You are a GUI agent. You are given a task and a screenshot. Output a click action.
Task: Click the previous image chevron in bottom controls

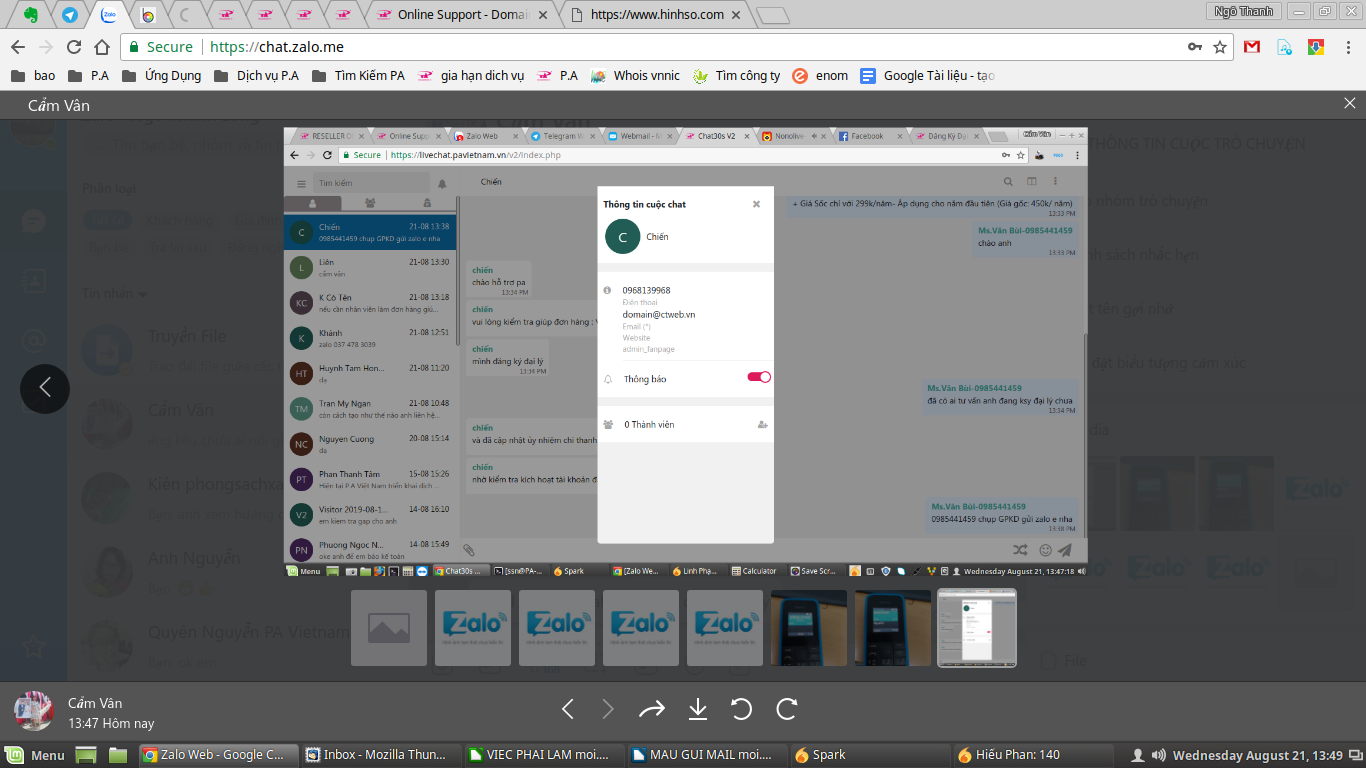pos(567,709)
